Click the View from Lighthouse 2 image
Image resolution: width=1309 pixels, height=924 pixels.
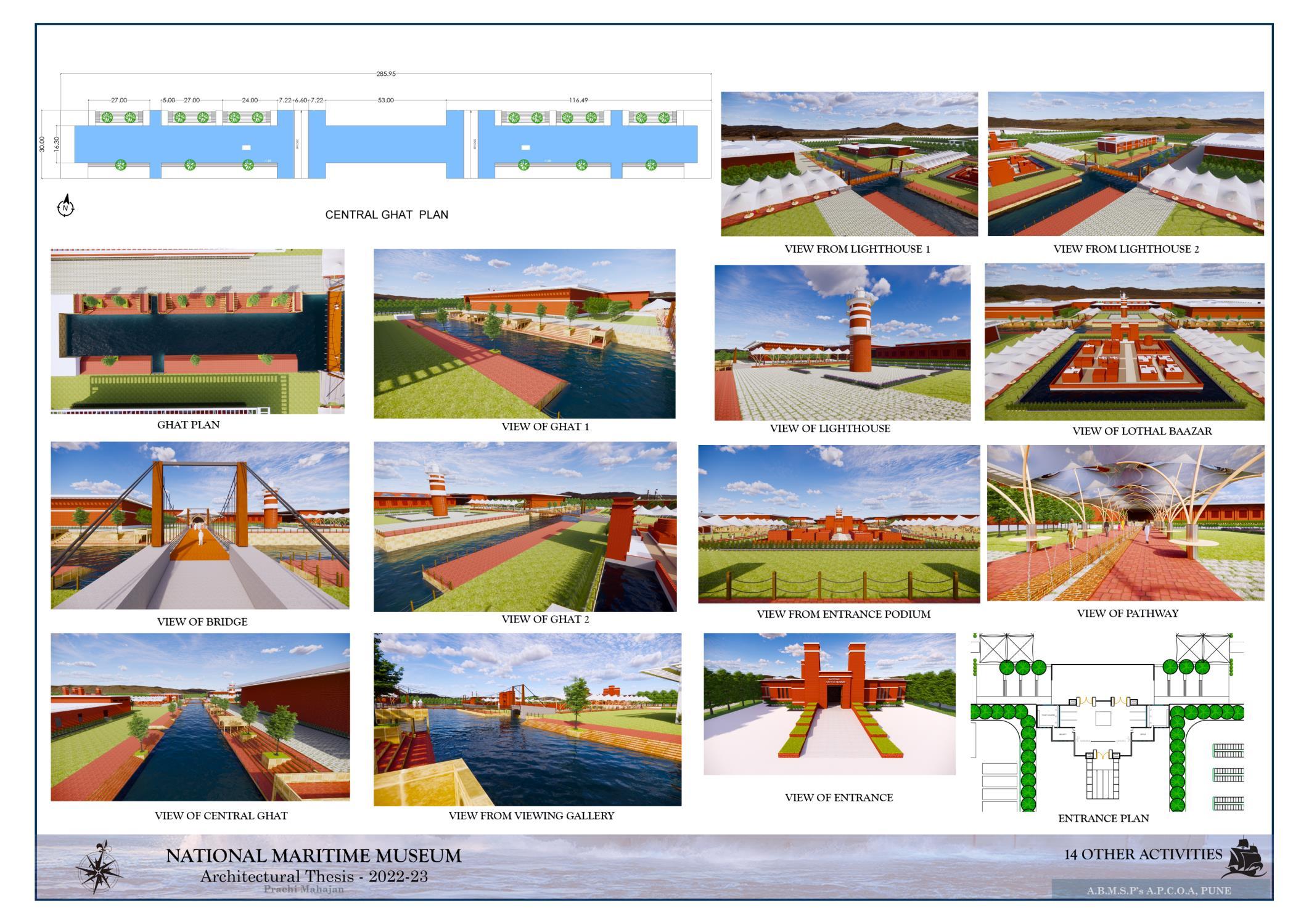point(1125,164)
